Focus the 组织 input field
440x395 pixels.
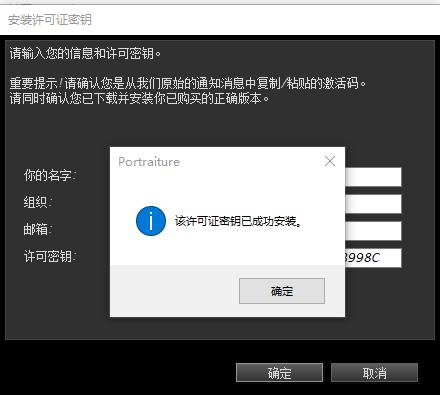(x=373, y=204)
